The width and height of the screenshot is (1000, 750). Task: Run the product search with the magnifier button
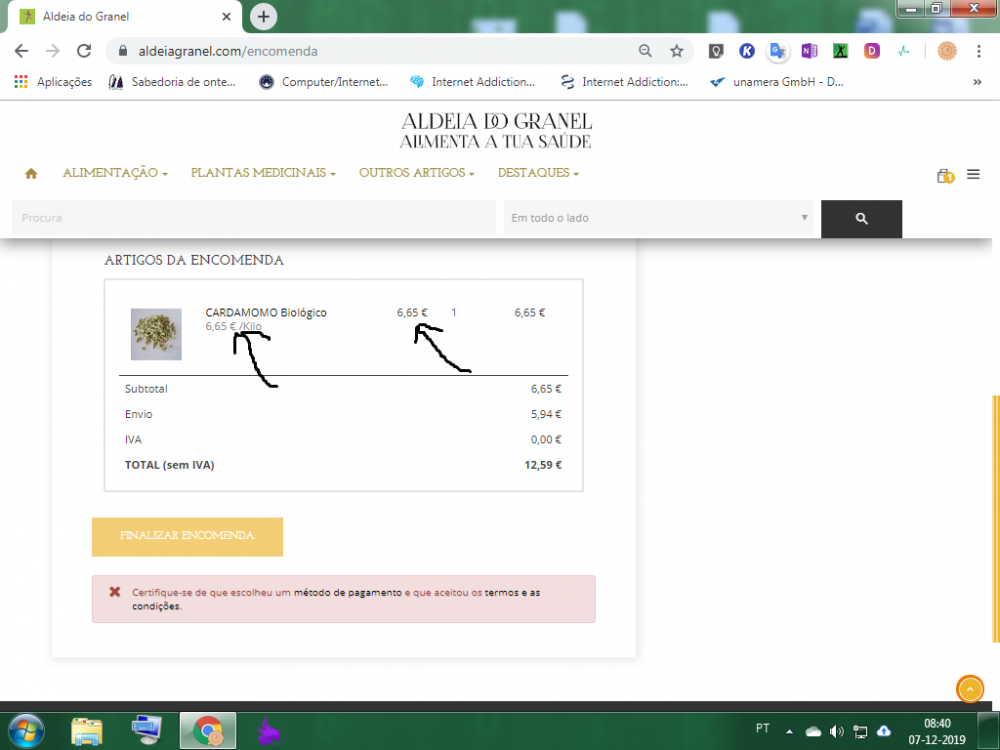pyautogui.click(x=861, y=219)
